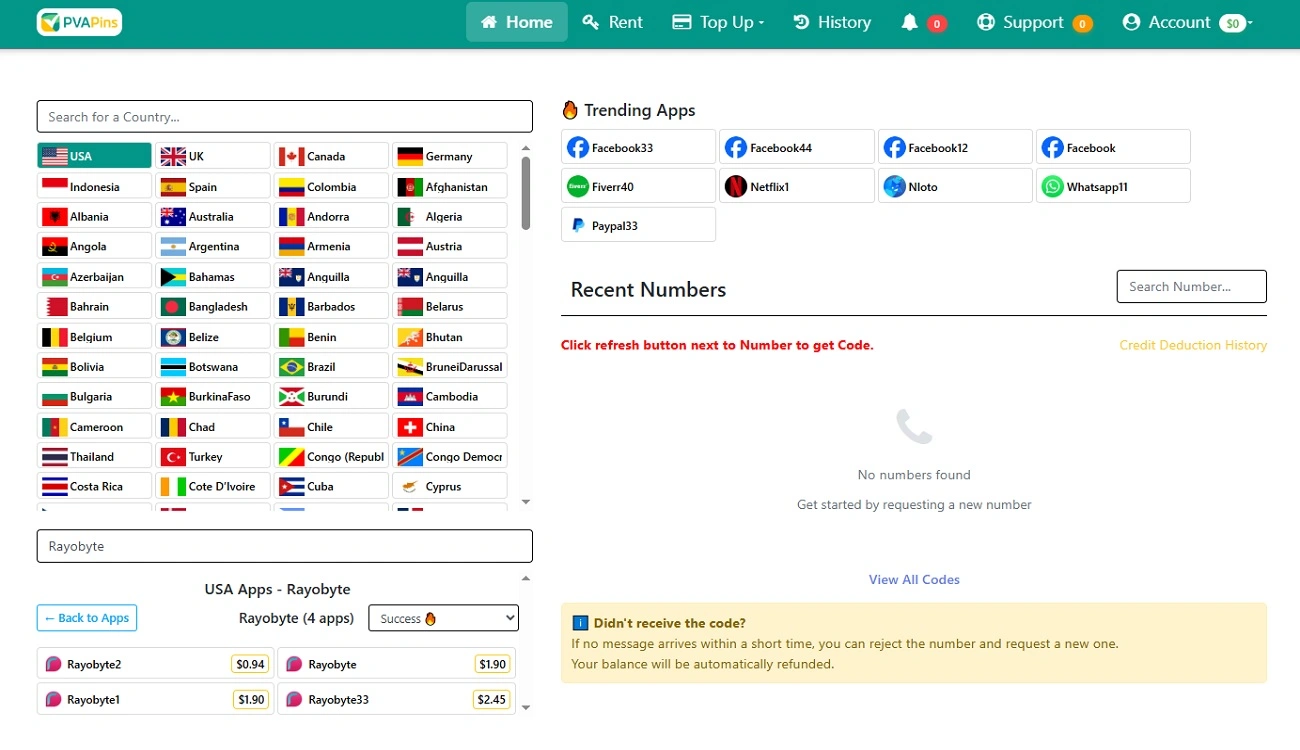
Task: Select the USA flag country
Action: (95, 156)
